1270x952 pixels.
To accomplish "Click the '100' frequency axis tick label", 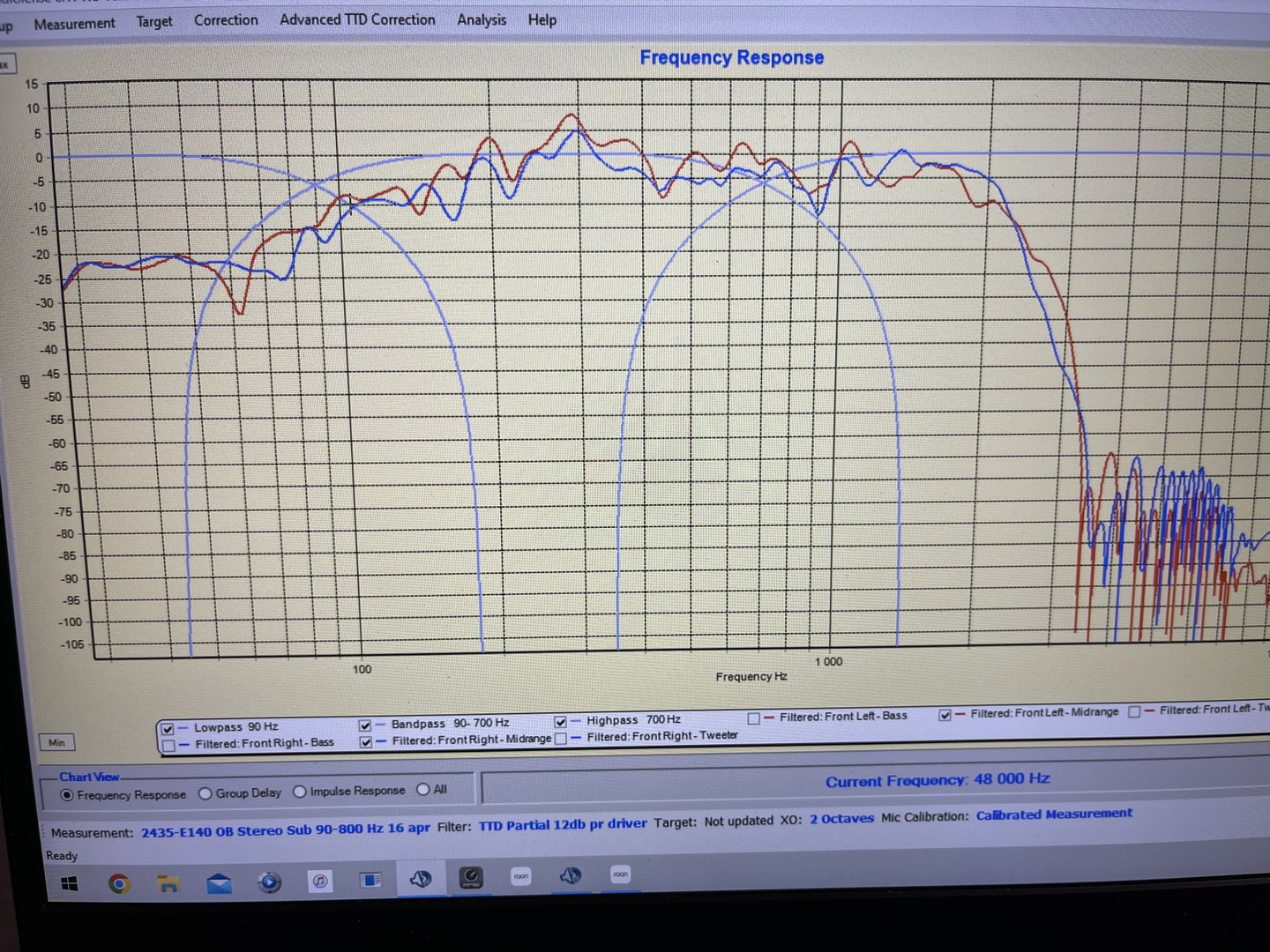I will click(x=362, y=669).
